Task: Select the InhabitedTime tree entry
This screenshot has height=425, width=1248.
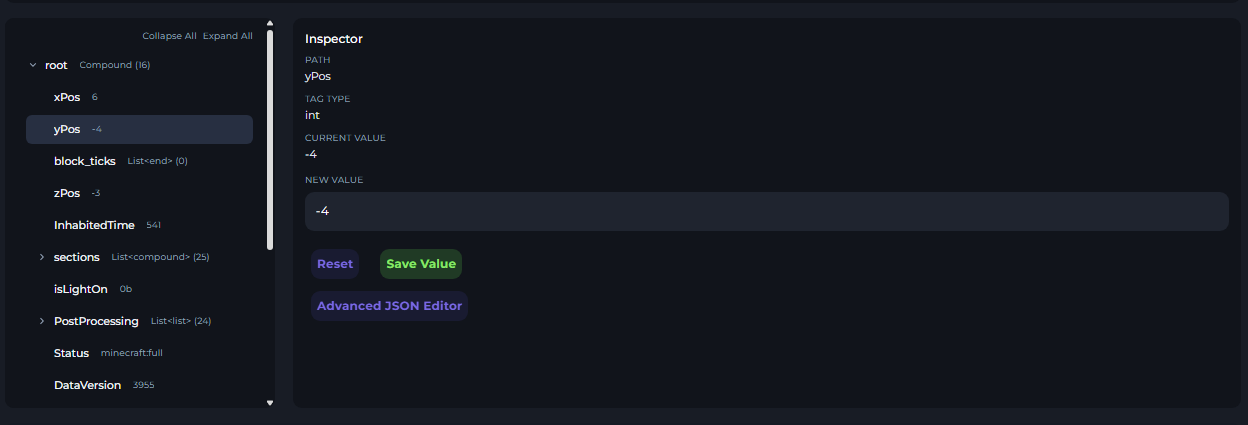Action: (x=94, y=225)
